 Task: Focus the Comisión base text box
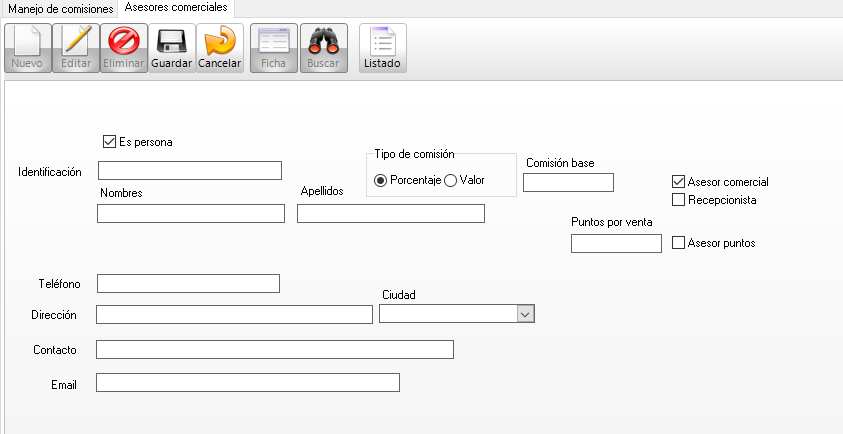click(567, 182)
